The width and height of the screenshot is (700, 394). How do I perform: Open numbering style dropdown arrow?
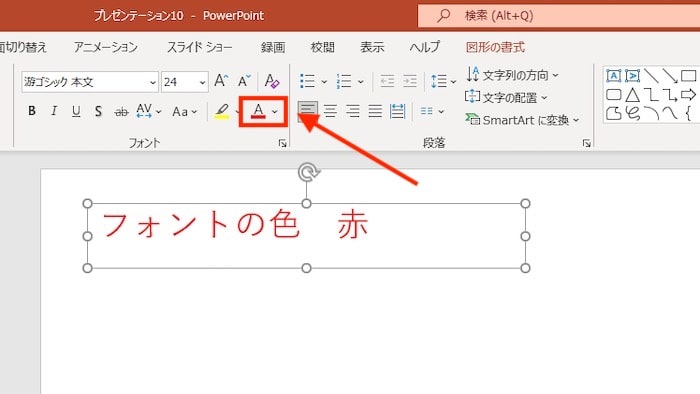point(361,82)
